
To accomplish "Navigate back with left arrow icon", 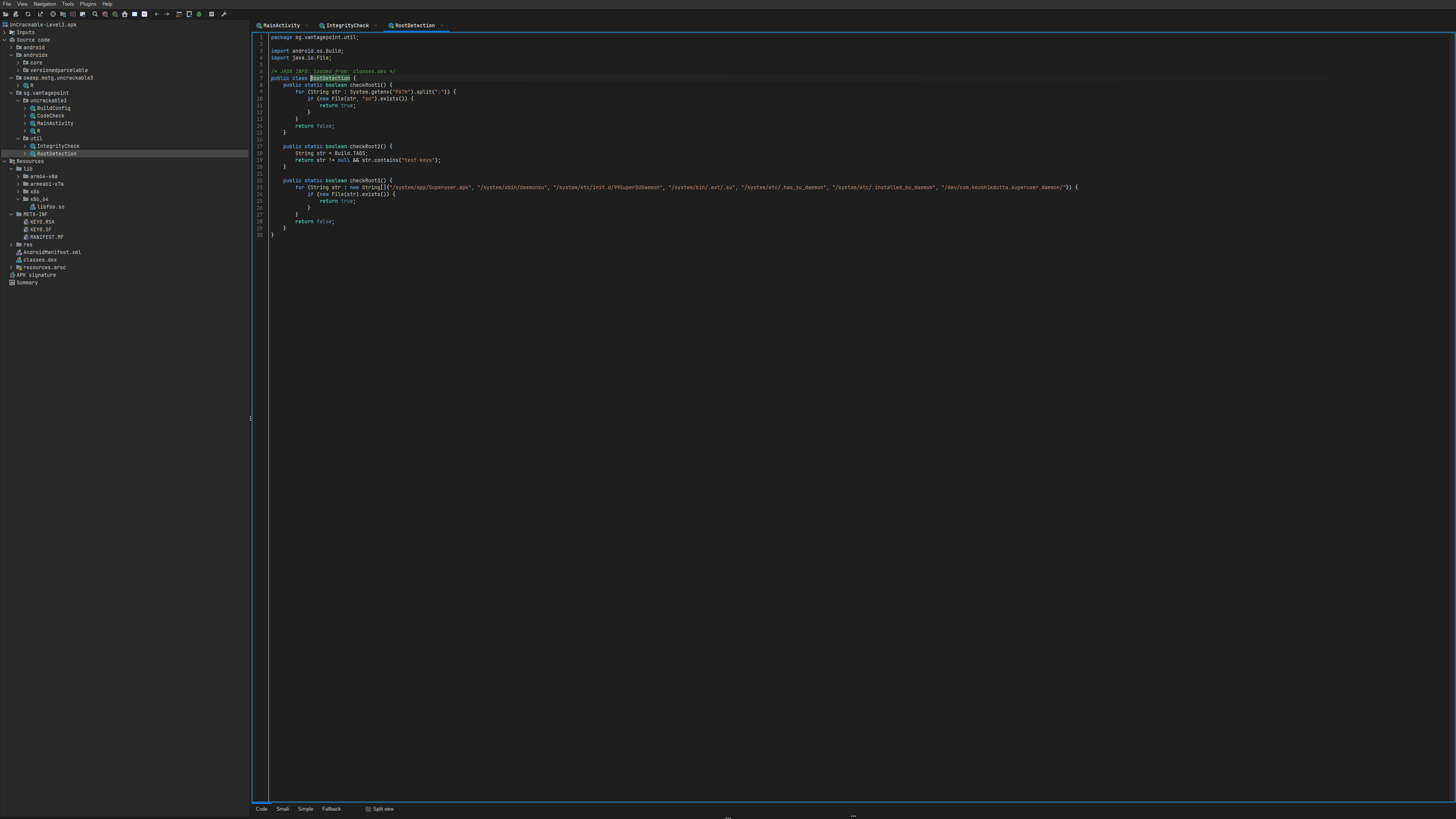I will pos(157,14).
